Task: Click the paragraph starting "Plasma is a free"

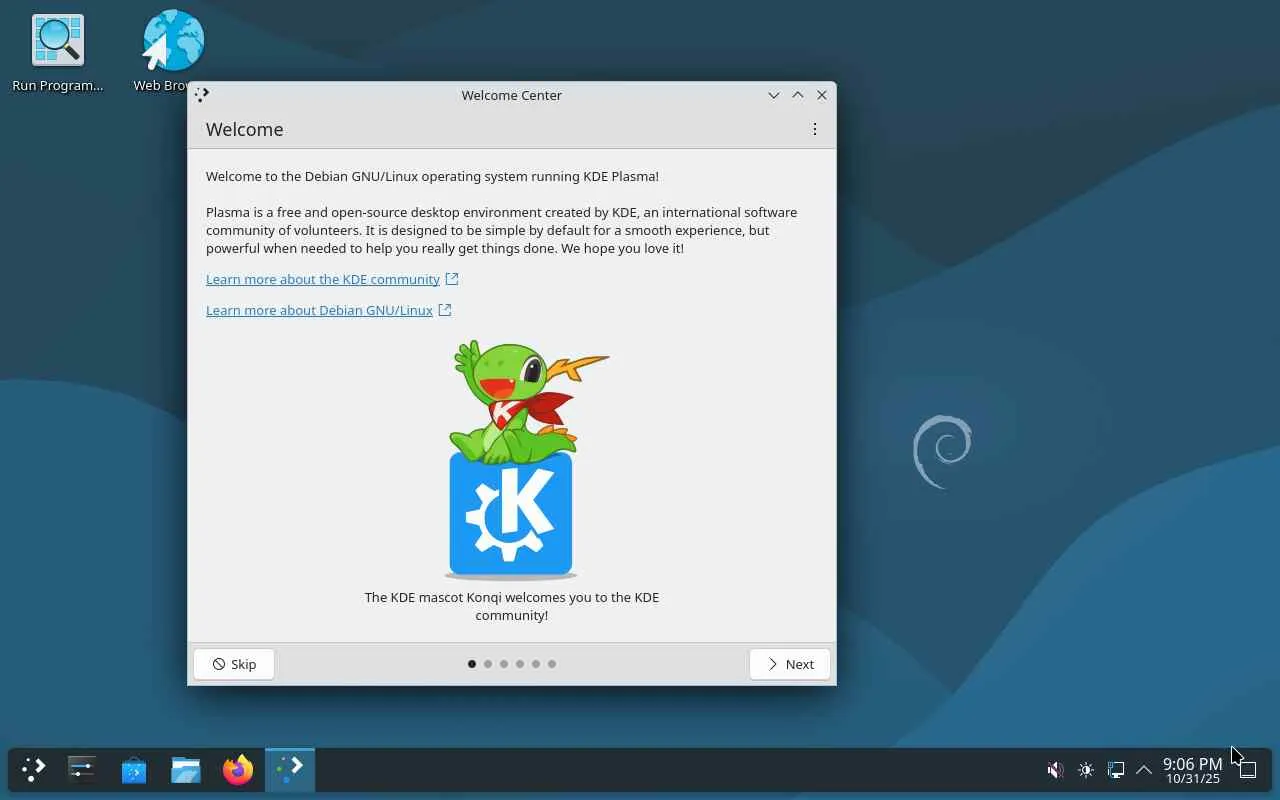Action: 502,230
